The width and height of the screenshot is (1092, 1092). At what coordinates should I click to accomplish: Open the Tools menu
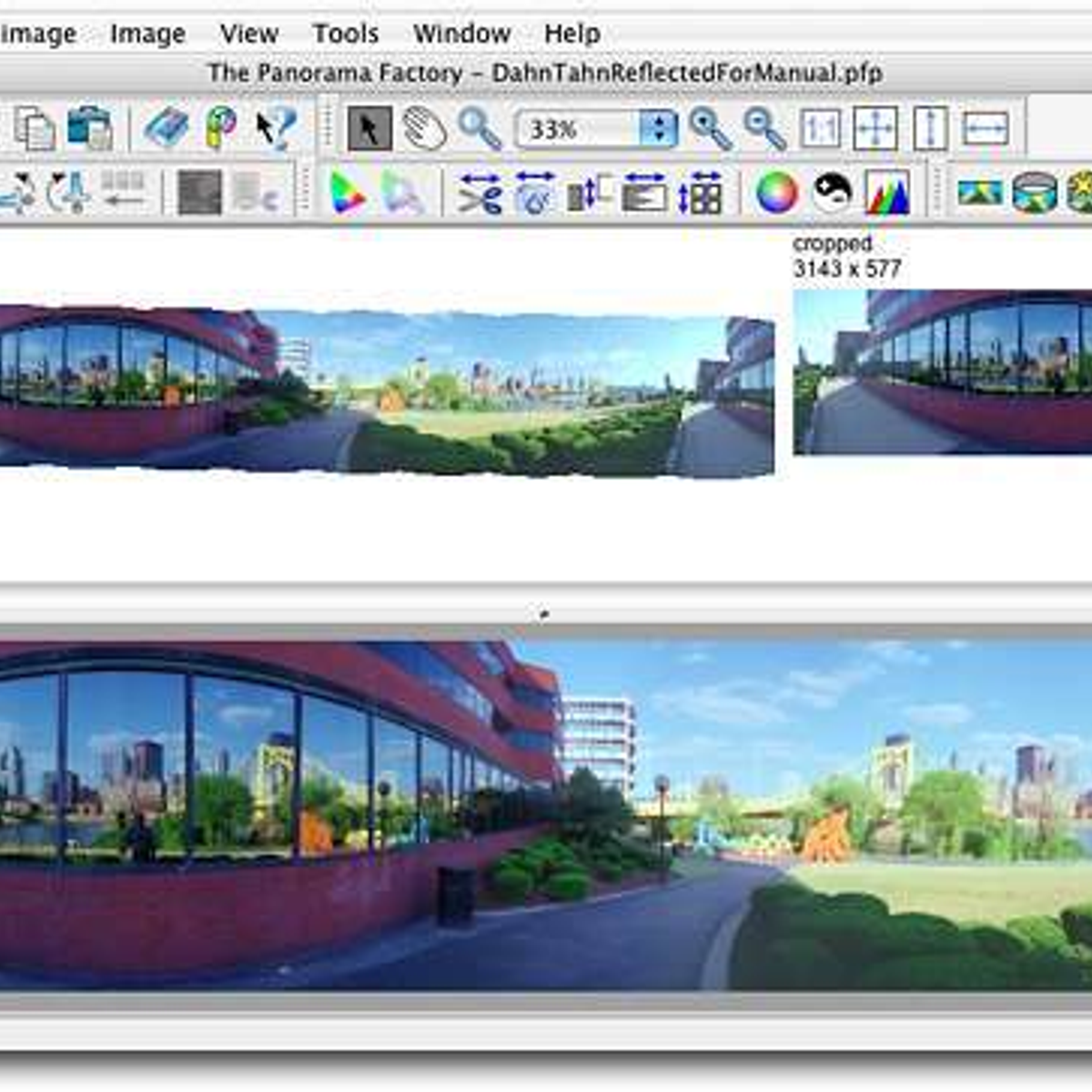[345, 34]
